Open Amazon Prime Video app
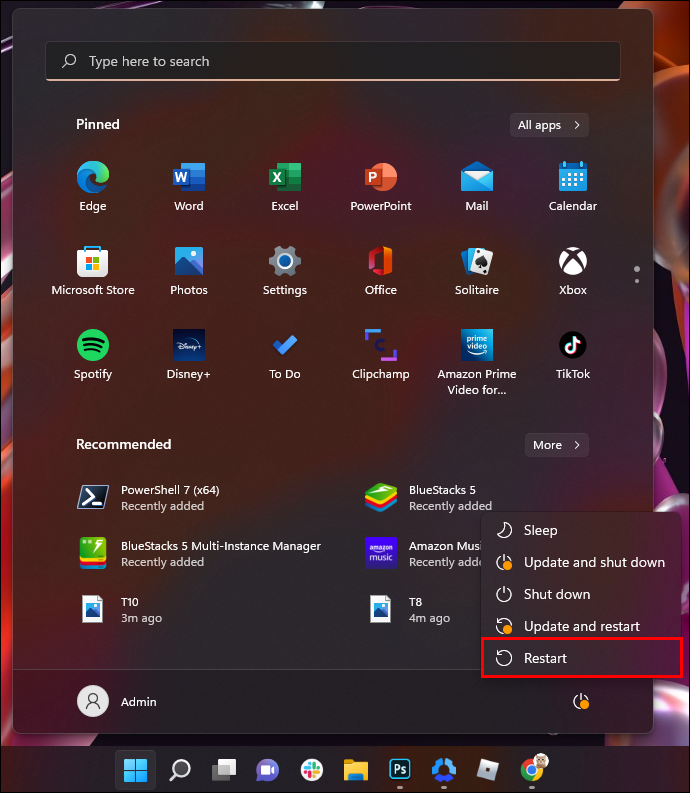Image resolution: width=690 pixels, height=793 pixels. [477, 362]
